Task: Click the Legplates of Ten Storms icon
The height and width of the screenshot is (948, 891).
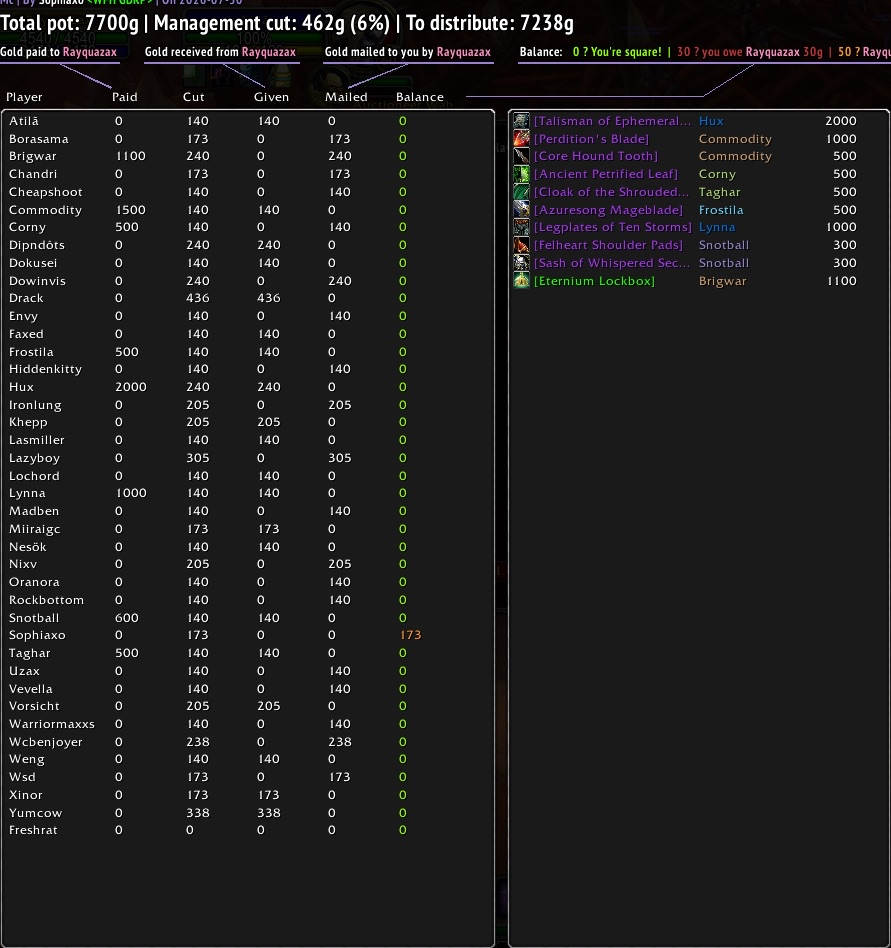Action: 521,227
